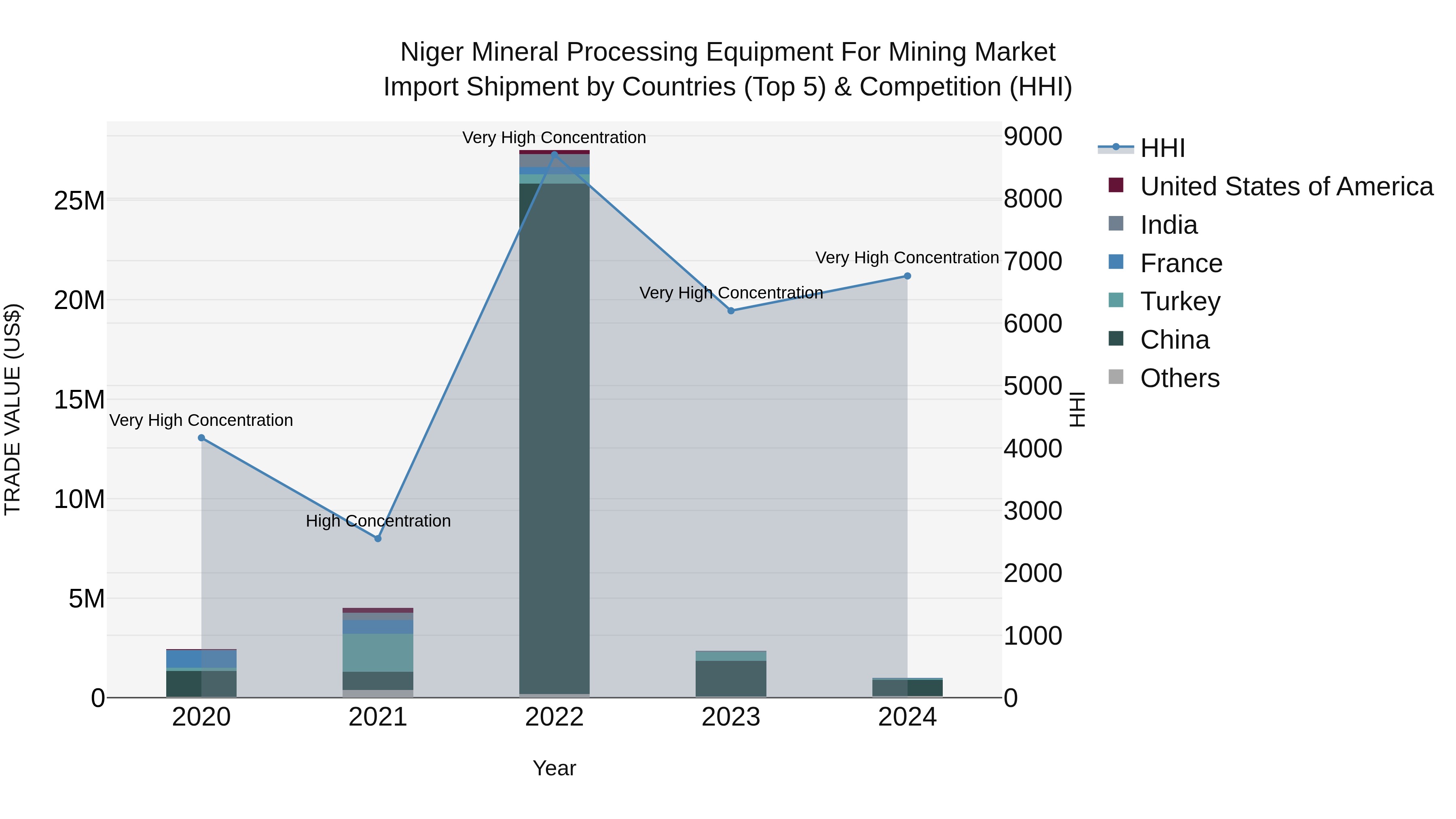
Task: Click the 2021 Others bar segment
Action: pos(378,694)
